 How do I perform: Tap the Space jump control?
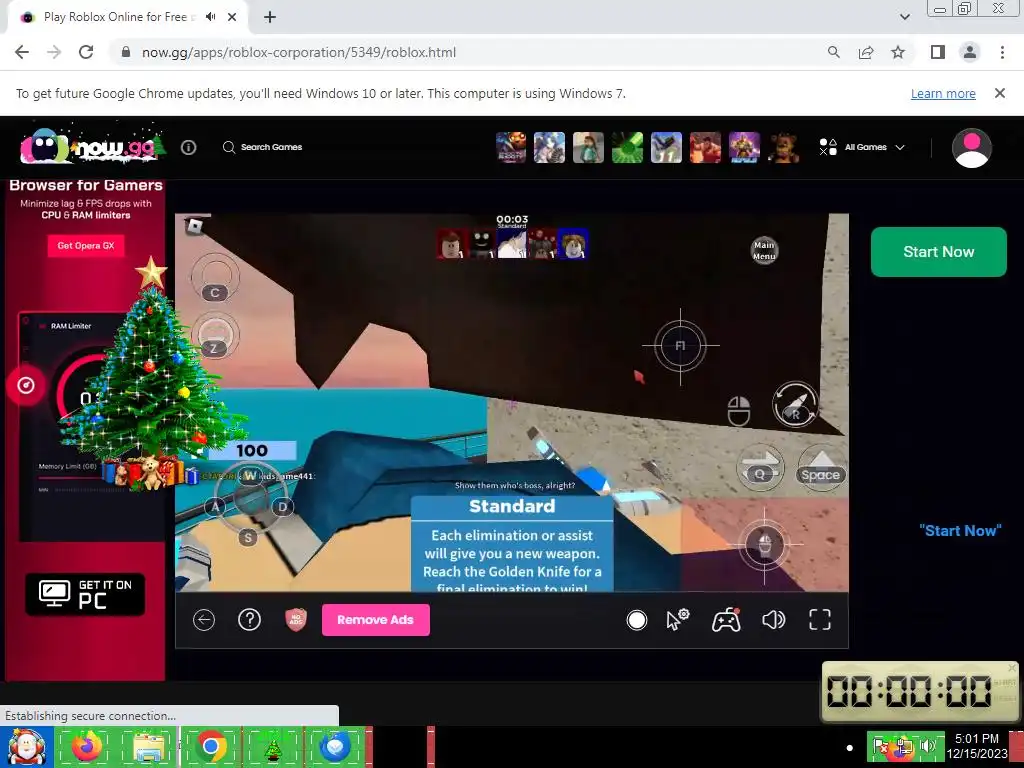coord(821,468)
